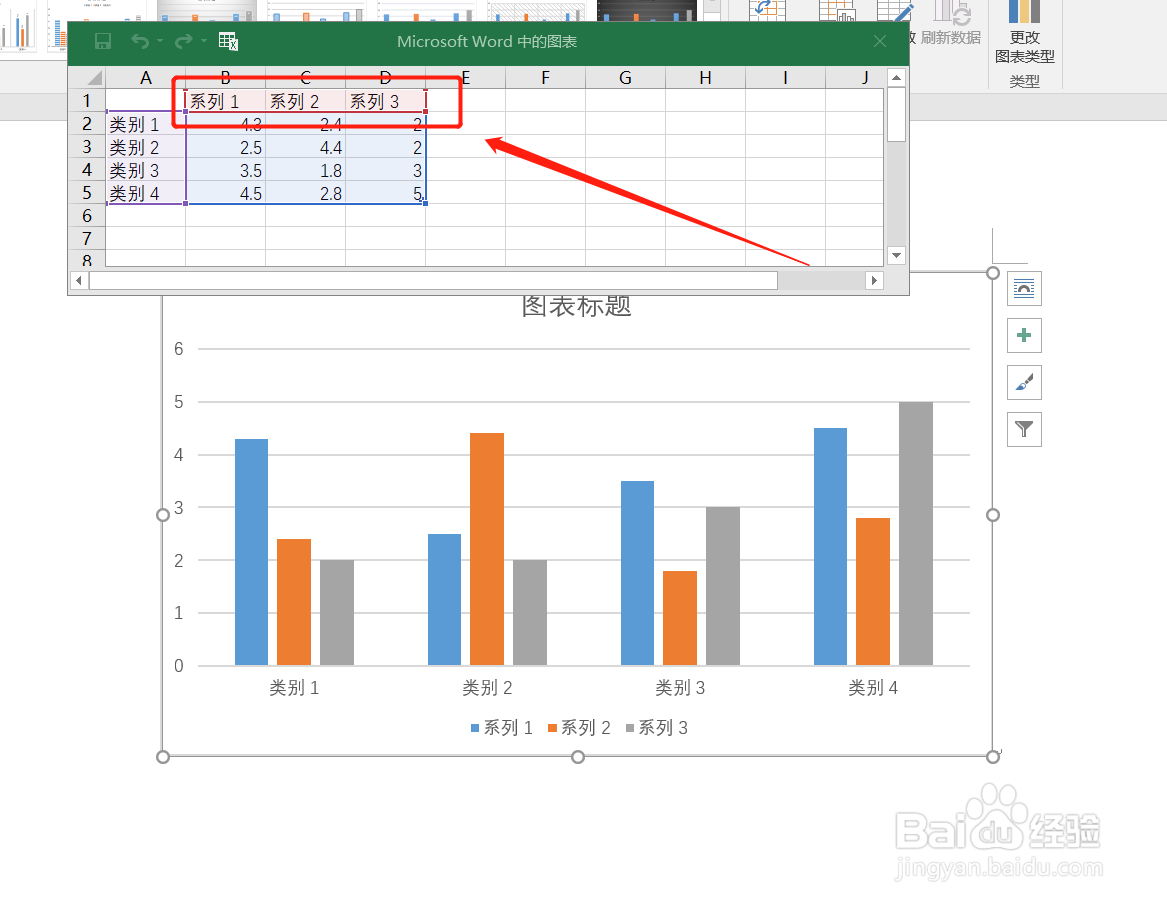
Task: Close the Microsoft Word chart data window
Action: click(880, 42)
